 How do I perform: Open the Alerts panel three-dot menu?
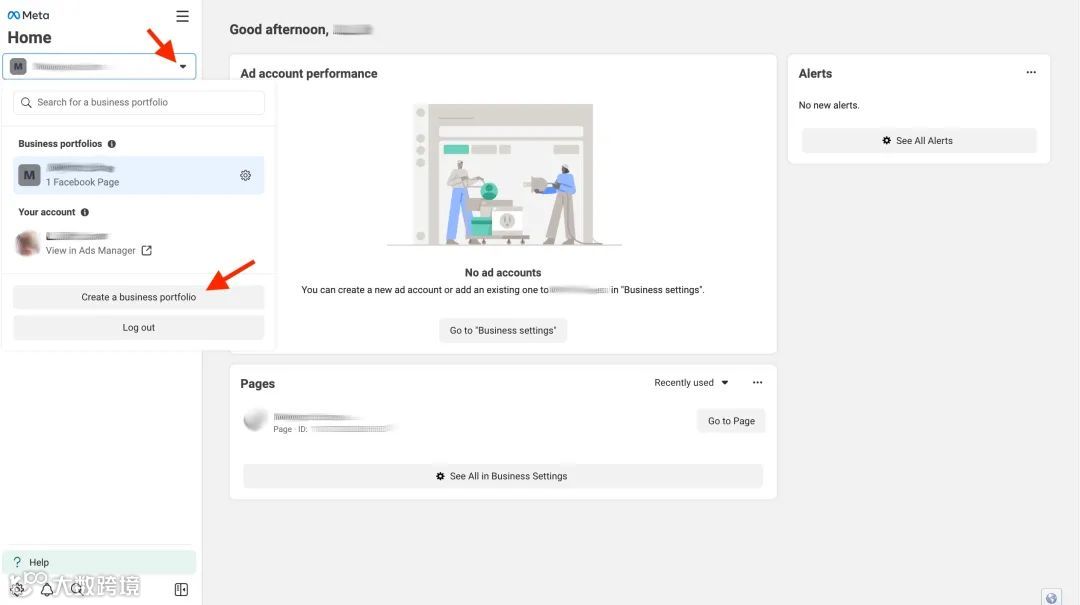click(1031, 72)
